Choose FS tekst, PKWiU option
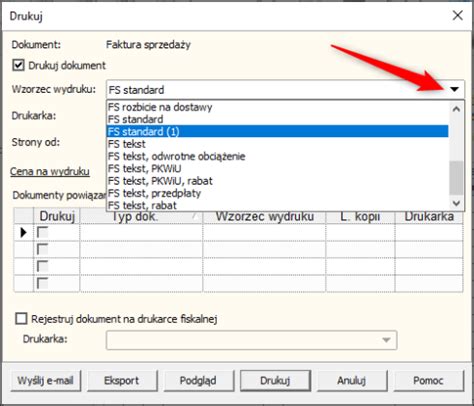This screenshot has height=406, width=474. point(277,168)
